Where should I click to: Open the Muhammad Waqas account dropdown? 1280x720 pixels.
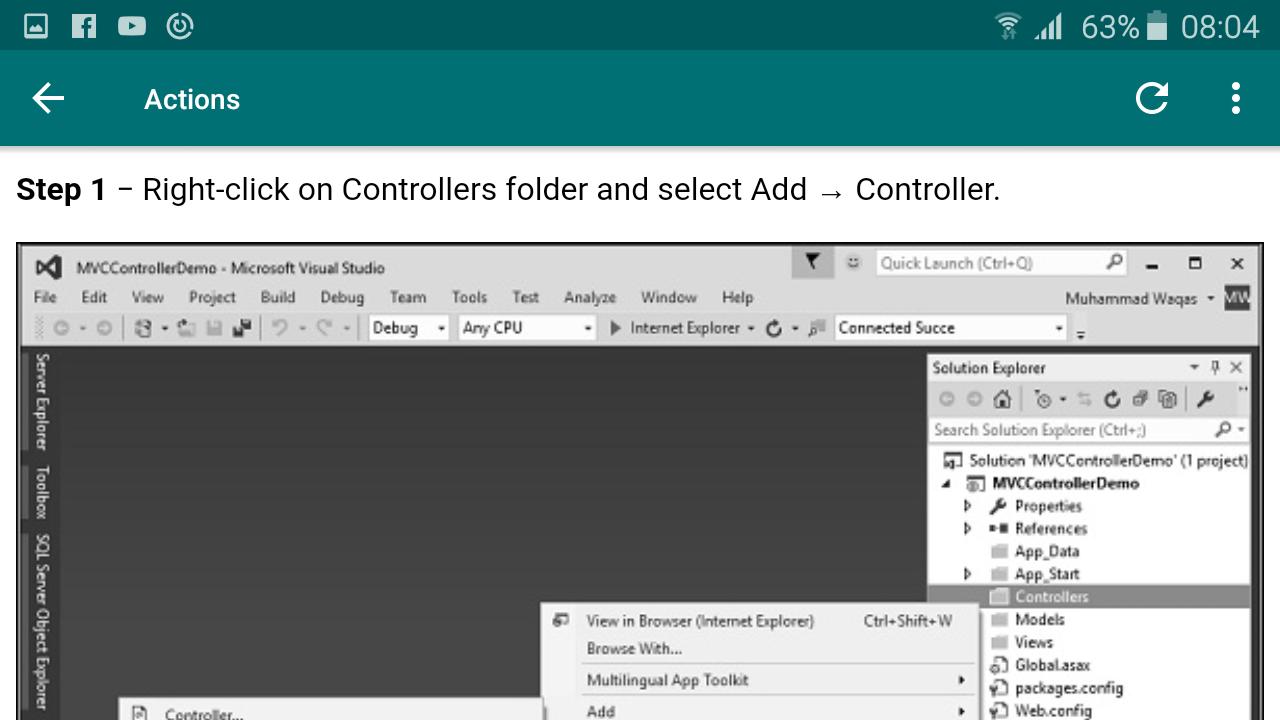1211,298
